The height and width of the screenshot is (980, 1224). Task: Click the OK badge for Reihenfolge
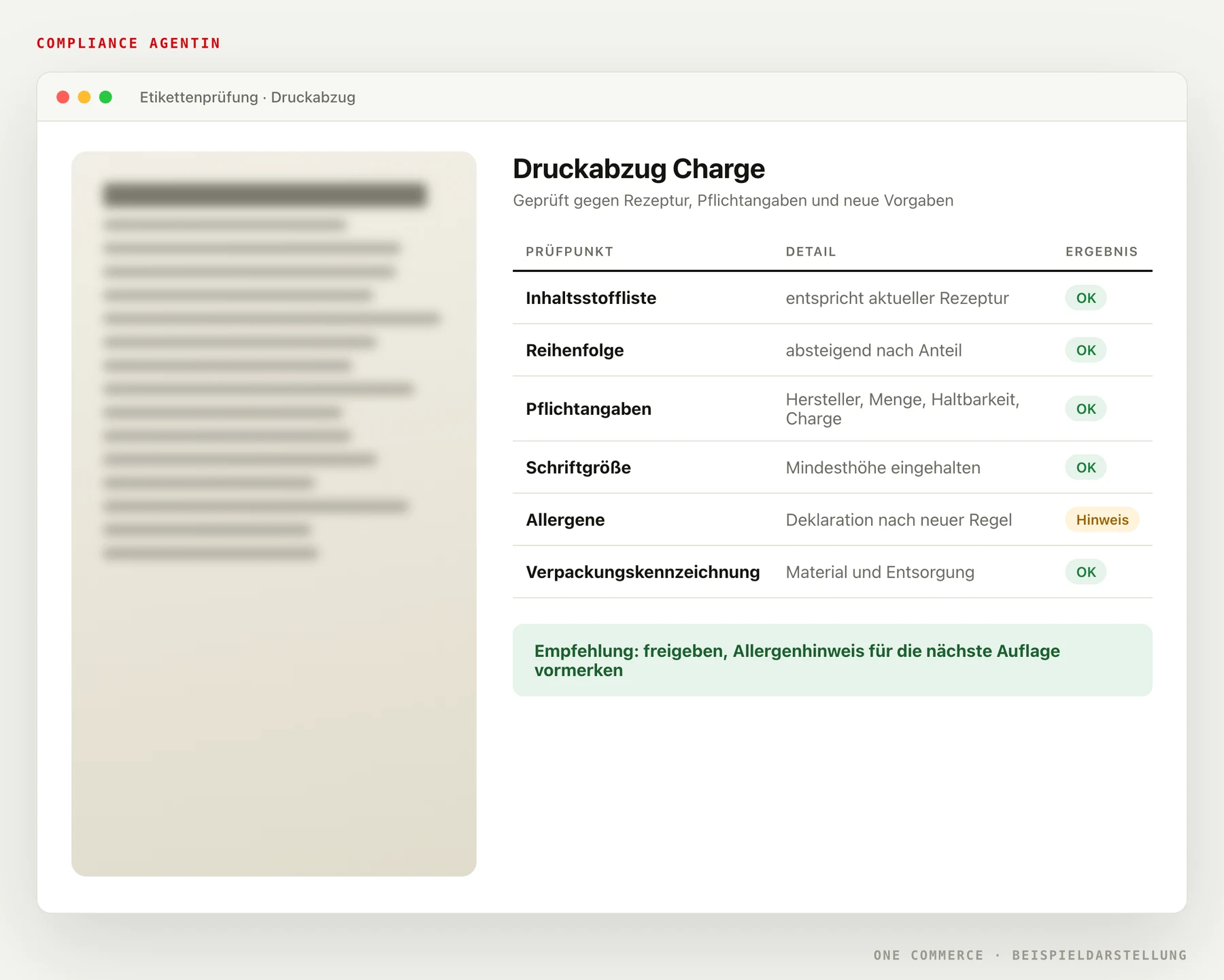(x=1086, y=350)
